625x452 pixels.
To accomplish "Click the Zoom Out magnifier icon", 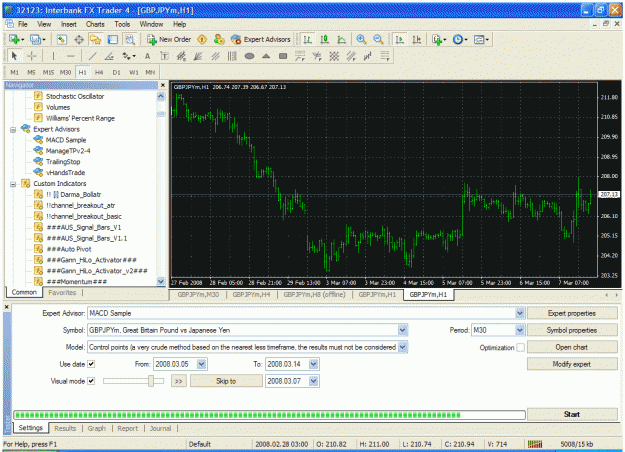I will point(378,39).
